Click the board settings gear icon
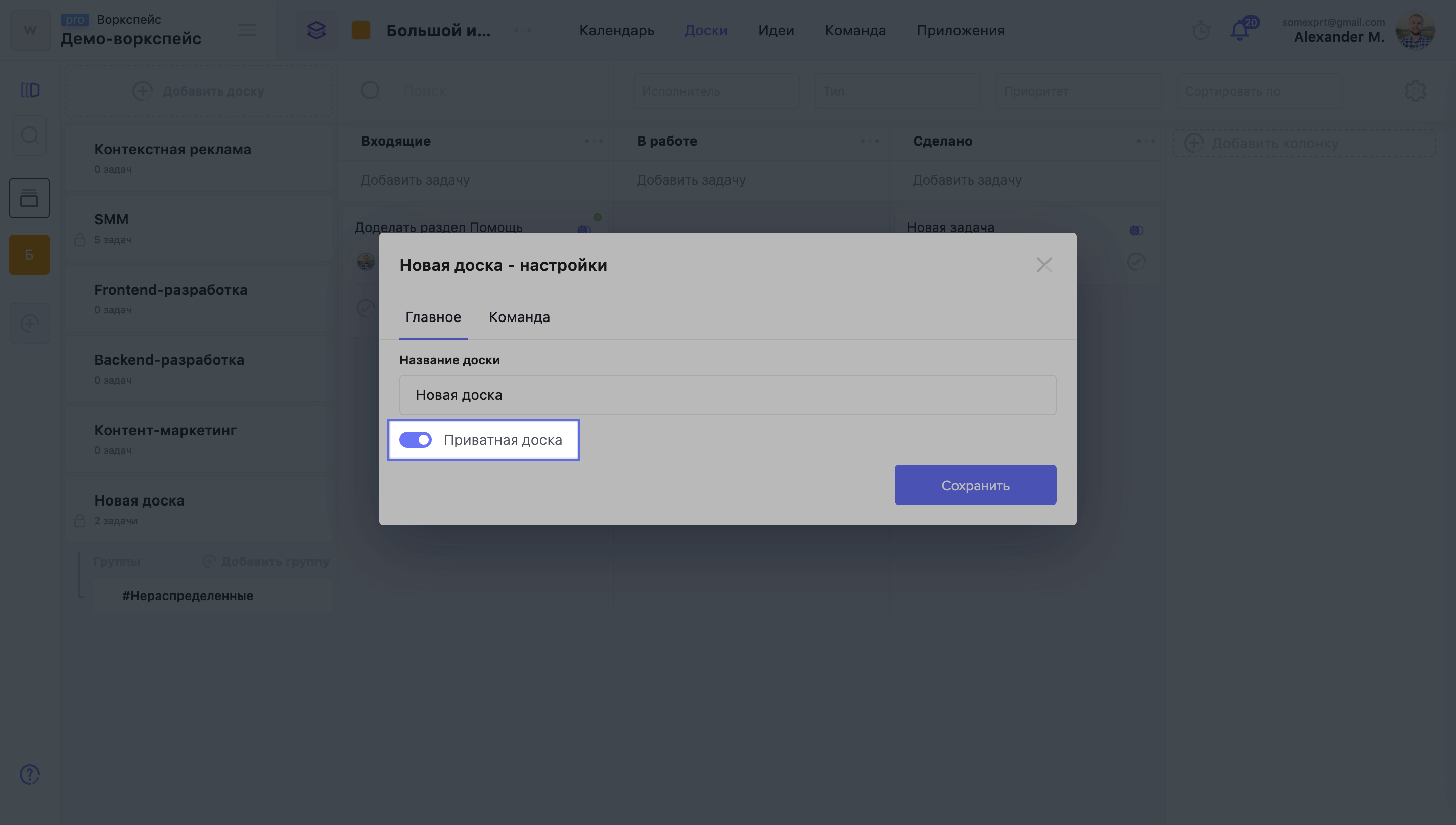 pos(1415,90)
